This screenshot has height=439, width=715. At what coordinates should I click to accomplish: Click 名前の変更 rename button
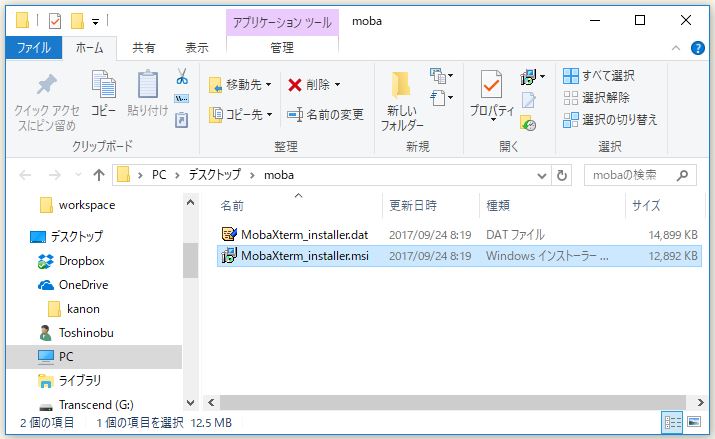[325, 114]
